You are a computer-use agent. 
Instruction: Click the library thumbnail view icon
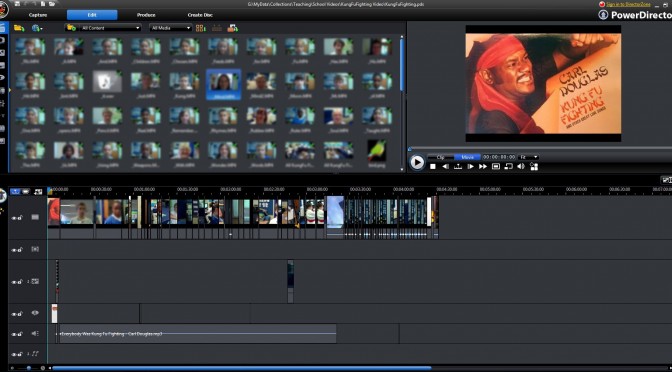tap(201, 28)
